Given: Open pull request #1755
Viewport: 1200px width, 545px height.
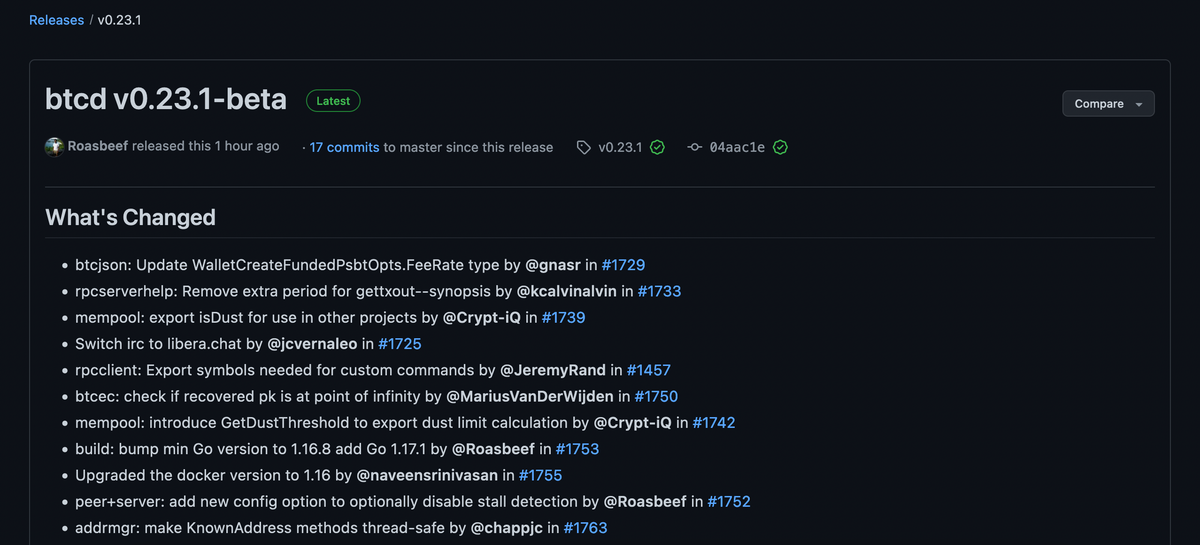Looking at the screenshot, I should click(x=541, y=475).
